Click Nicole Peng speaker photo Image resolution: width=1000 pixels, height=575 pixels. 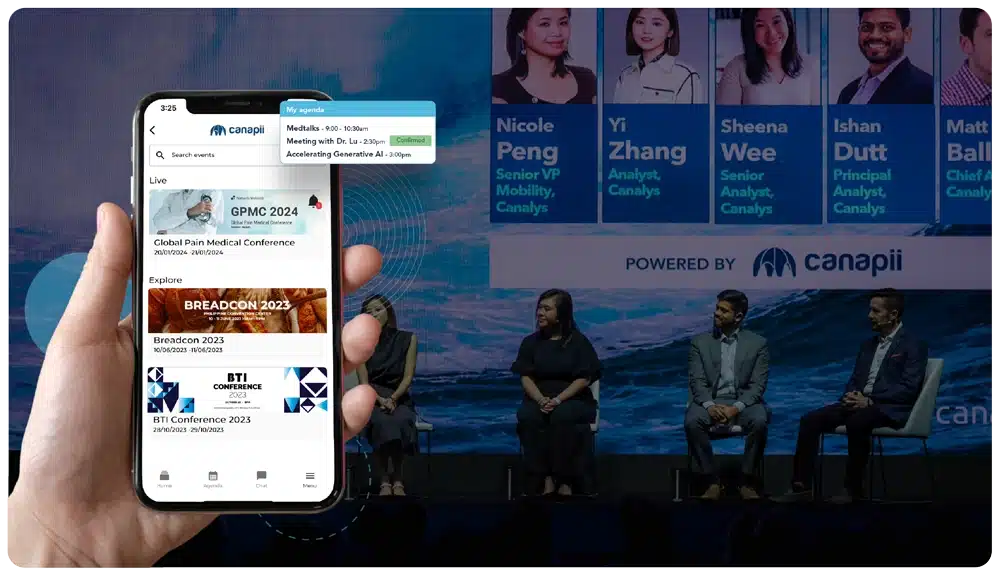pos(543,57)
